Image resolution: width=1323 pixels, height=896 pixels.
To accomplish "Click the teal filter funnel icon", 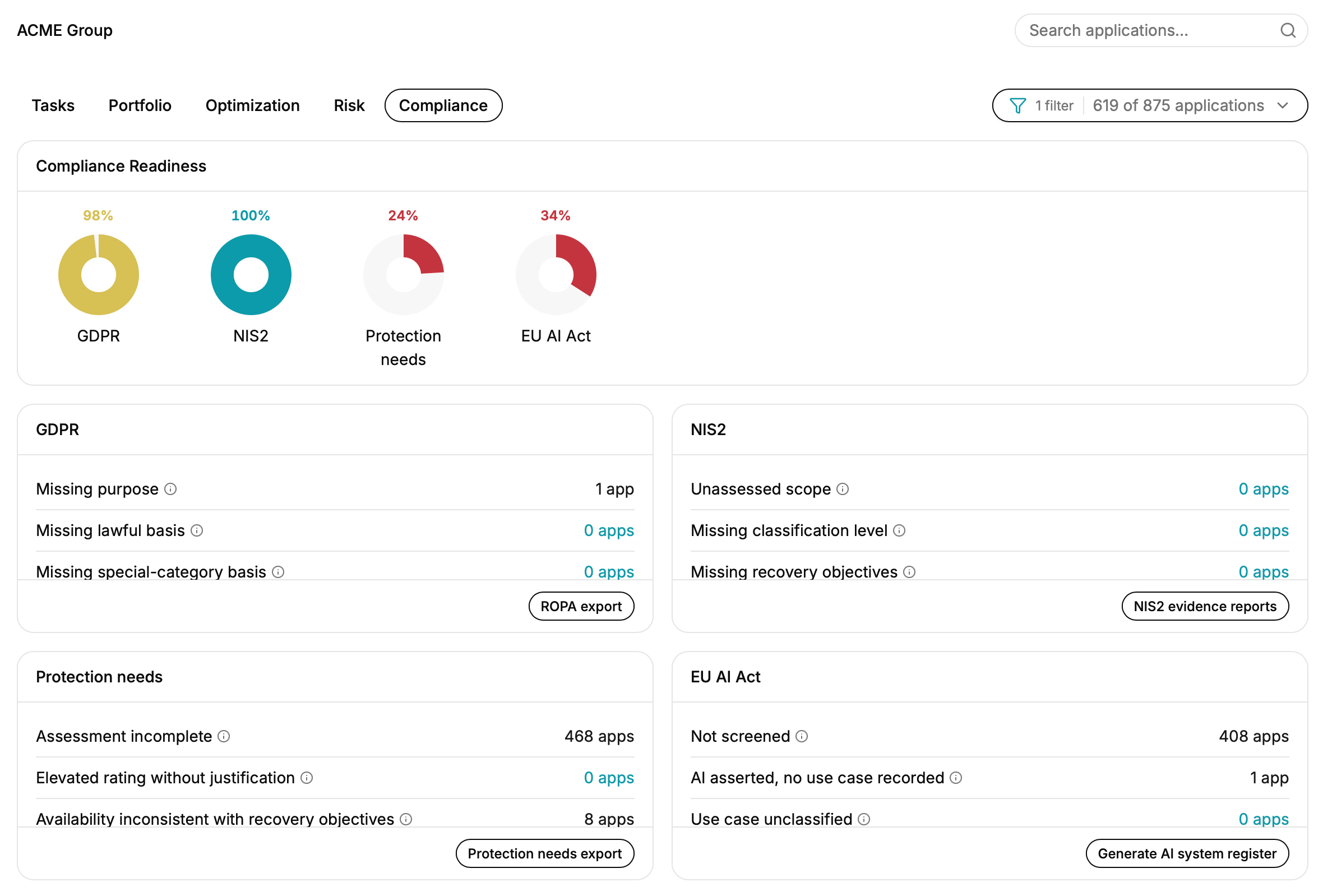I will (1017, 105).
